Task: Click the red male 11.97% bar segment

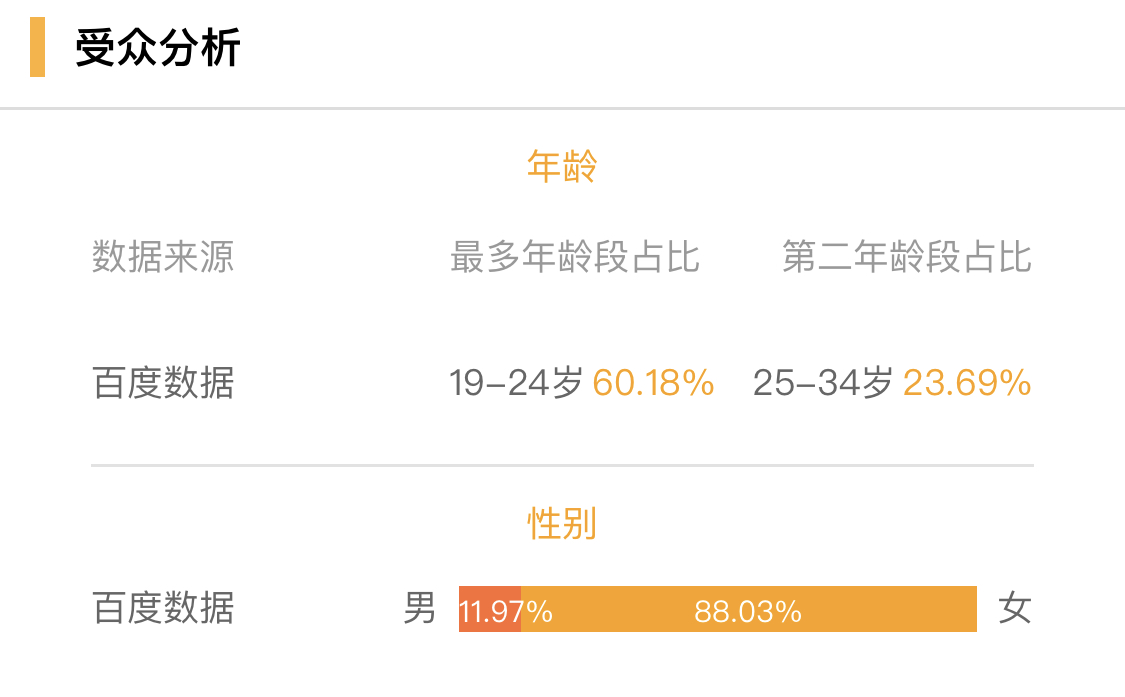Action: pyautogui.click(x=490, y=609)
